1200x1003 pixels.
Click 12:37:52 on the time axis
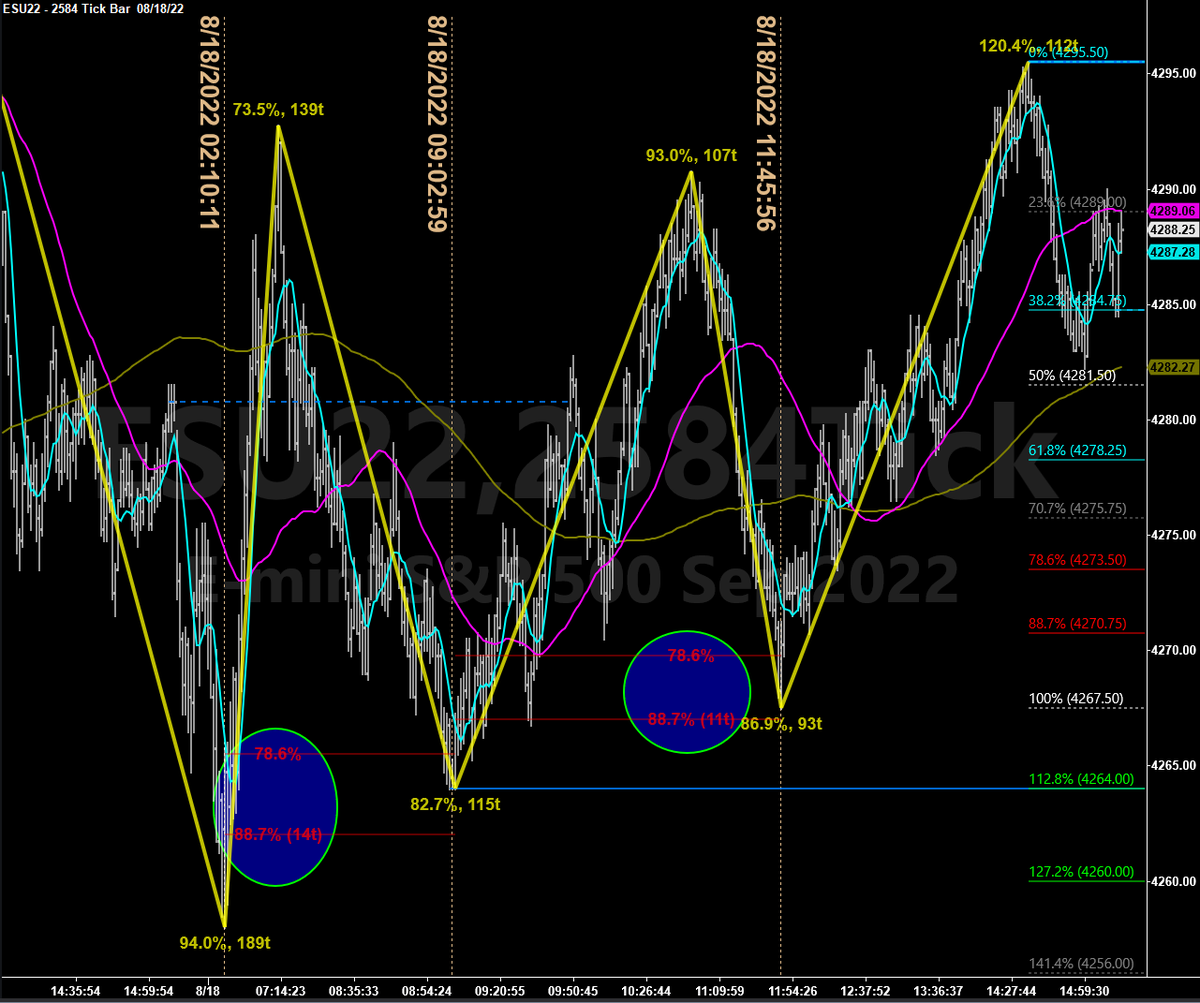pos(865,991)
